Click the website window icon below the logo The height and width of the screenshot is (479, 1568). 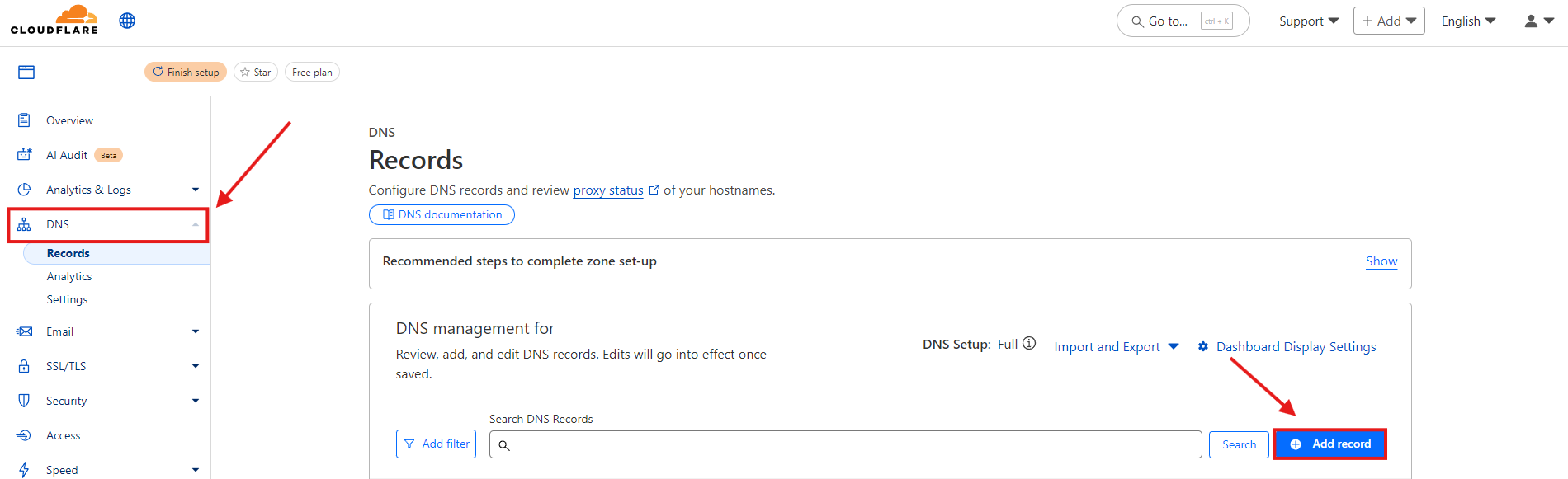26,73
